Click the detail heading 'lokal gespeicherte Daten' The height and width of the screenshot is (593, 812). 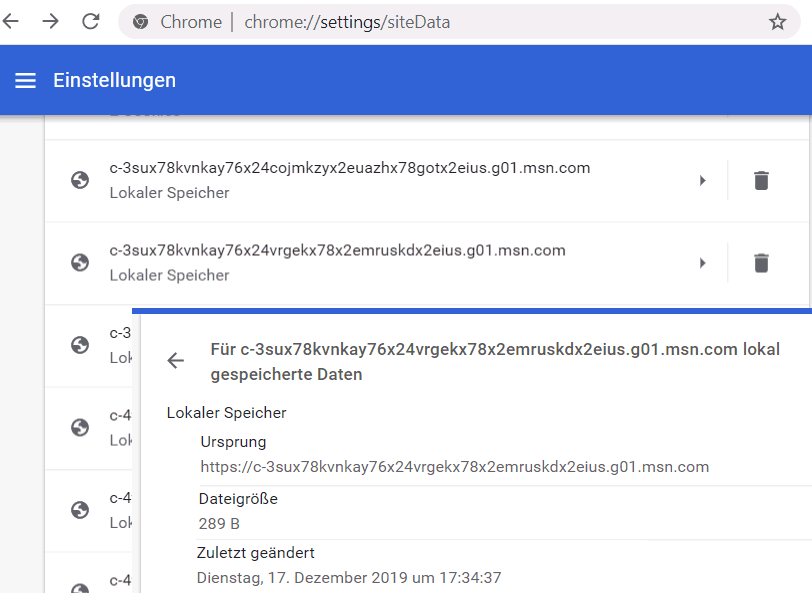(495, 361)
